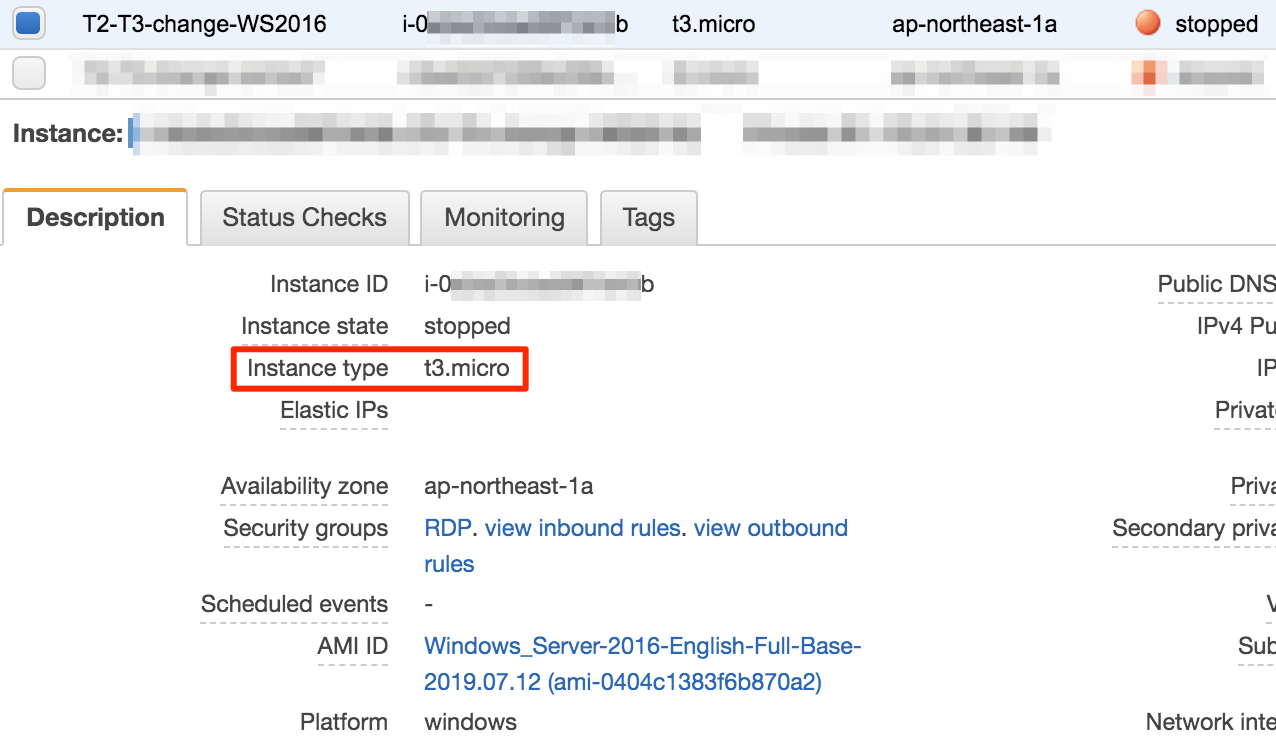The image size is (1276, 736).
Task: Click the view inbound rules link
Action: 582,528
